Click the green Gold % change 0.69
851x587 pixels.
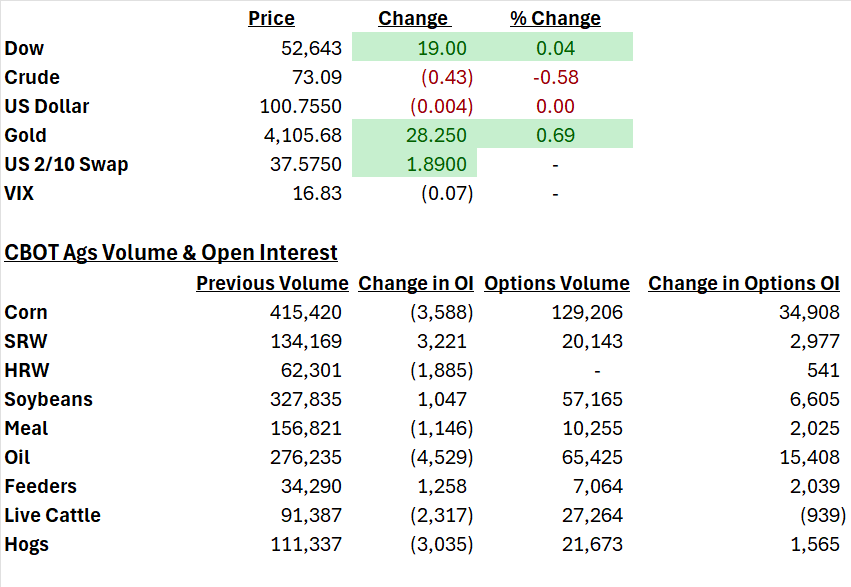(555, 135)
